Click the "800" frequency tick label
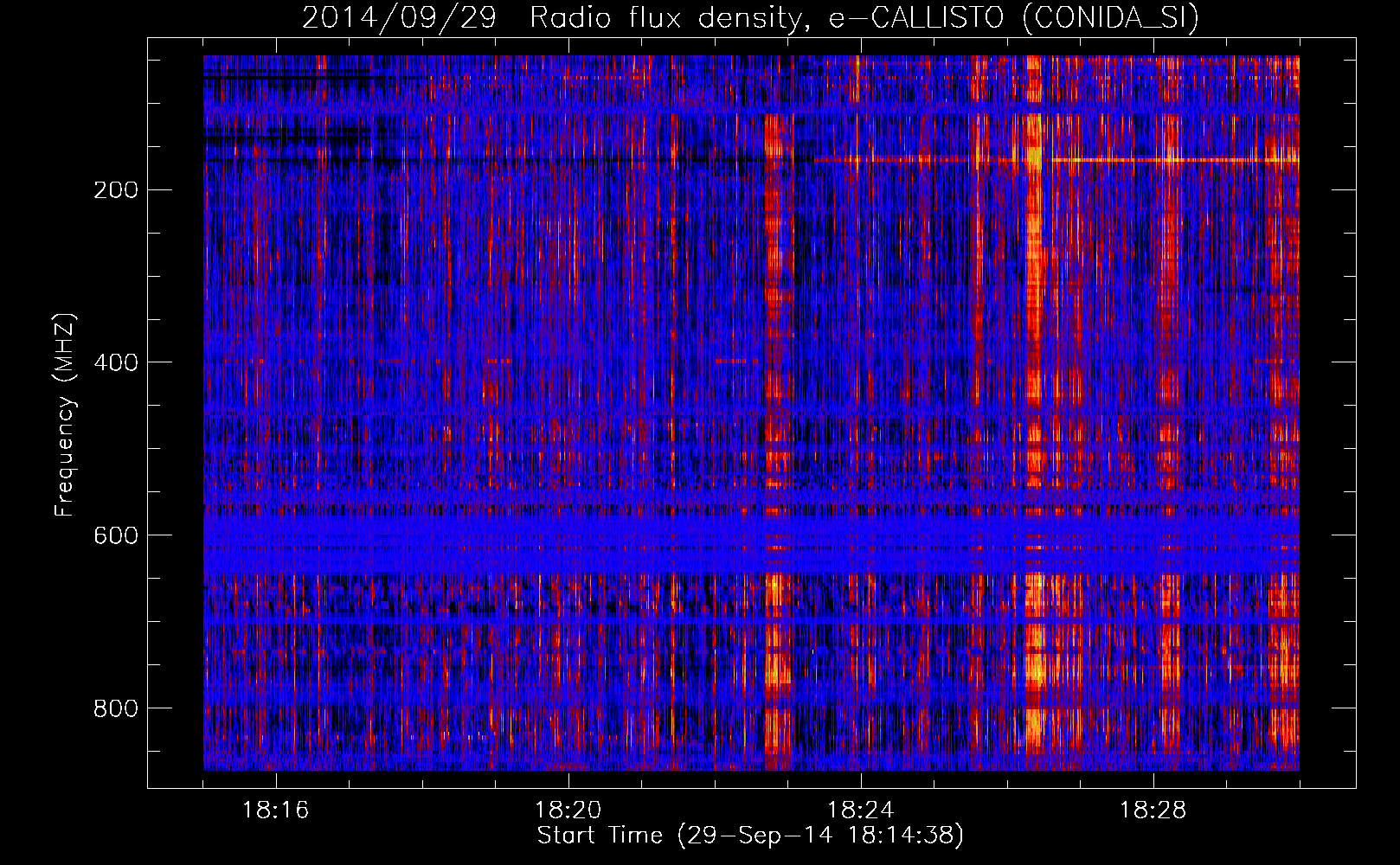This screenshot has width=1400, height=865. [x=116, y=708]
